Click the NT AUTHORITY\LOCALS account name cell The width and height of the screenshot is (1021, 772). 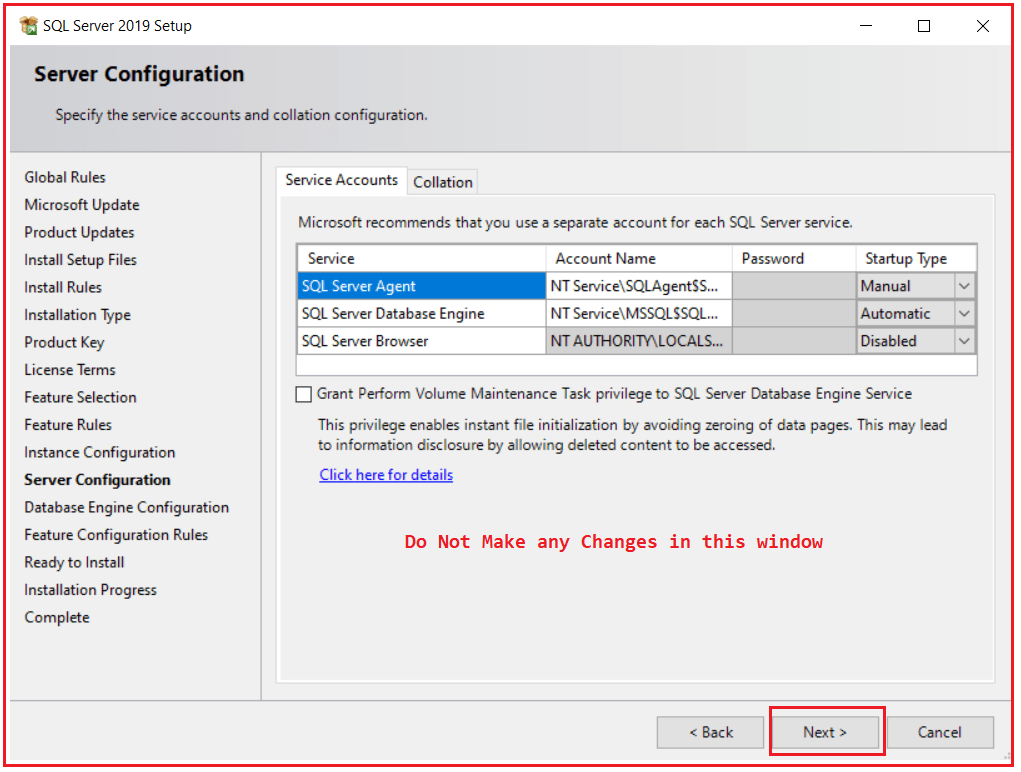pos(639,341)
